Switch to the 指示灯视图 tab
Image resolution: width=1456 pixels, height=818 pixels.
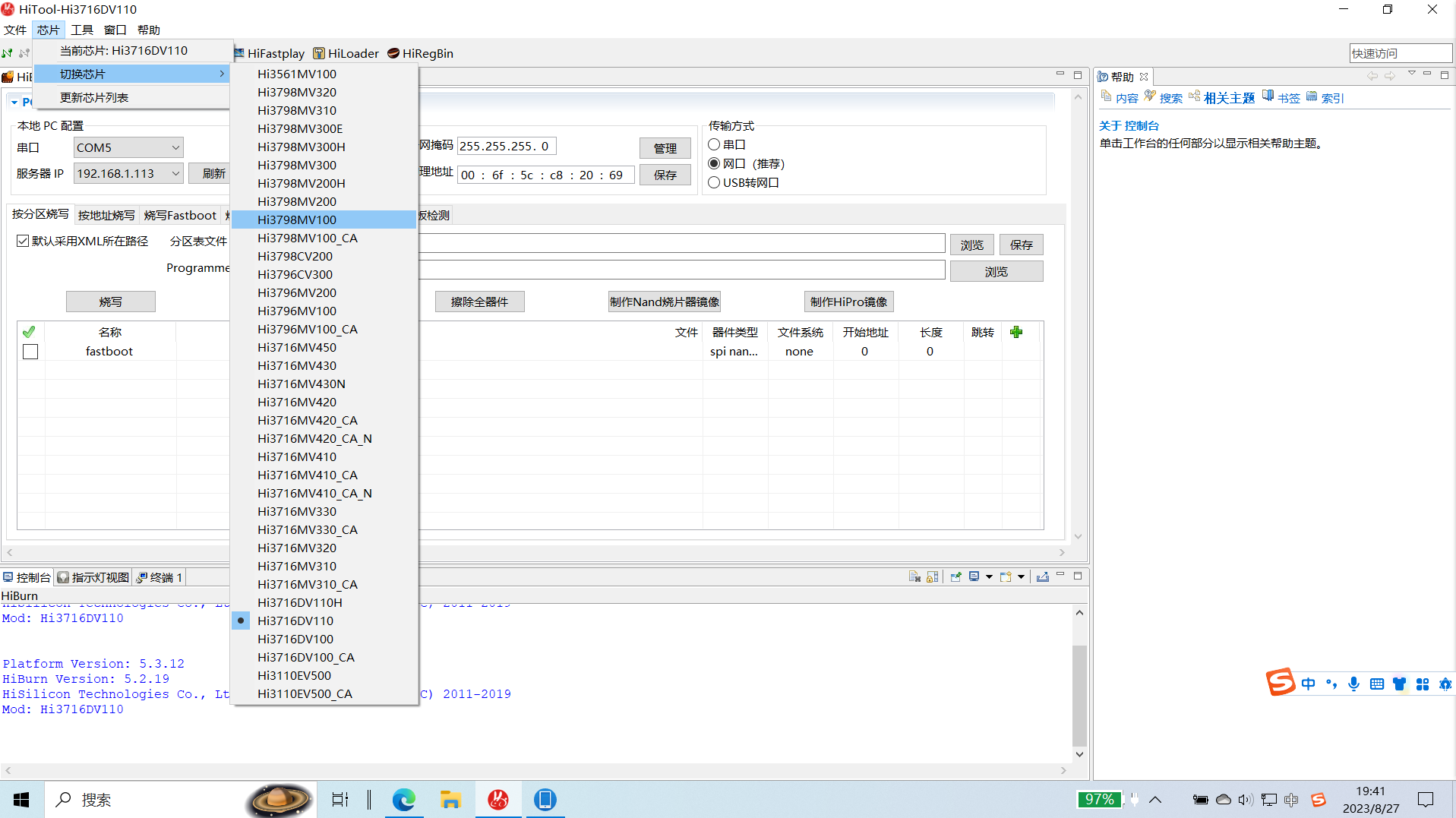coord(93,577)
